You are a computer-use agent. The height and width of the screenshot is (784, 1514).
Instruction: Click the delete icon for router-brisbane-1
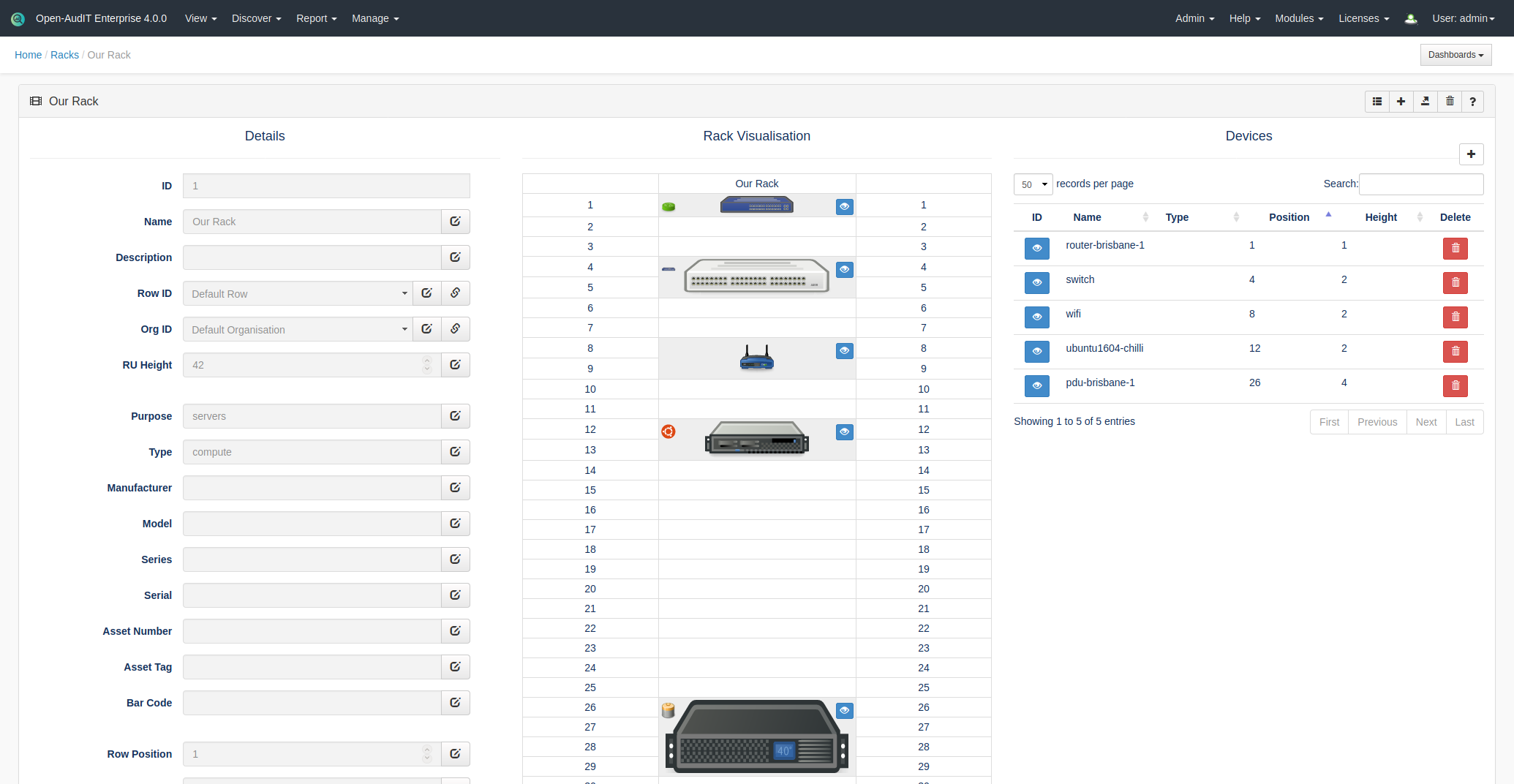pyautogui.click(x=1455, y=249)
